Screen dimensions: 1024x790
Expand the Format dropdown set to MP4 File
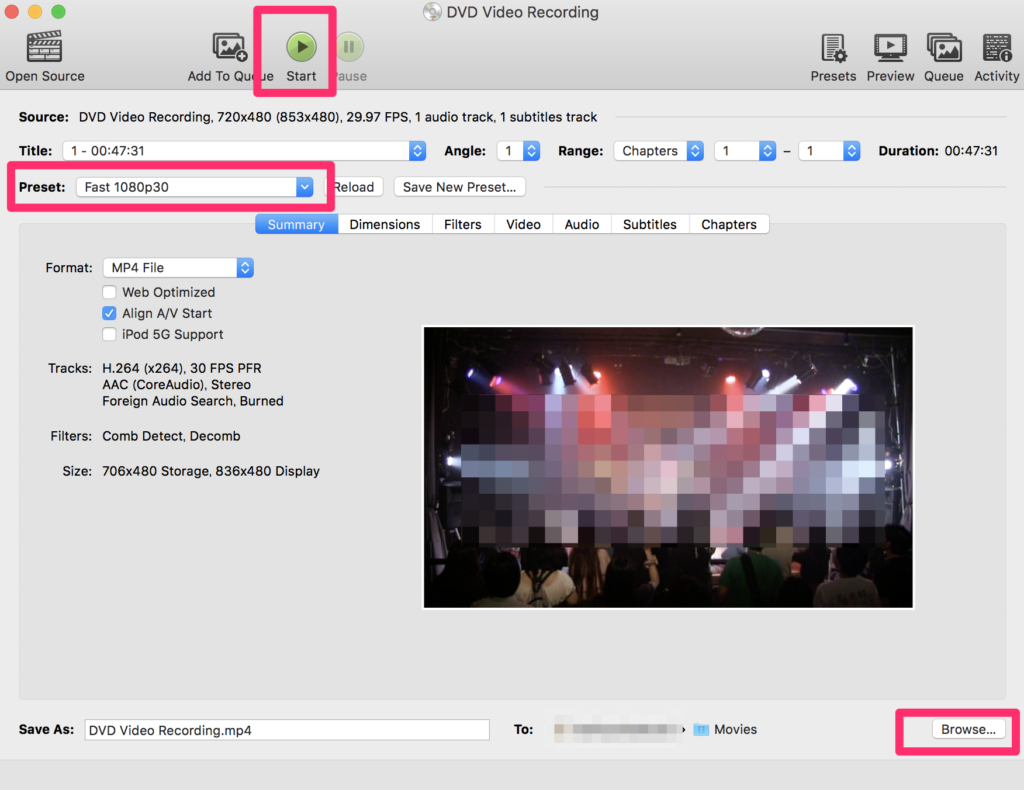[x=178, y=268]
